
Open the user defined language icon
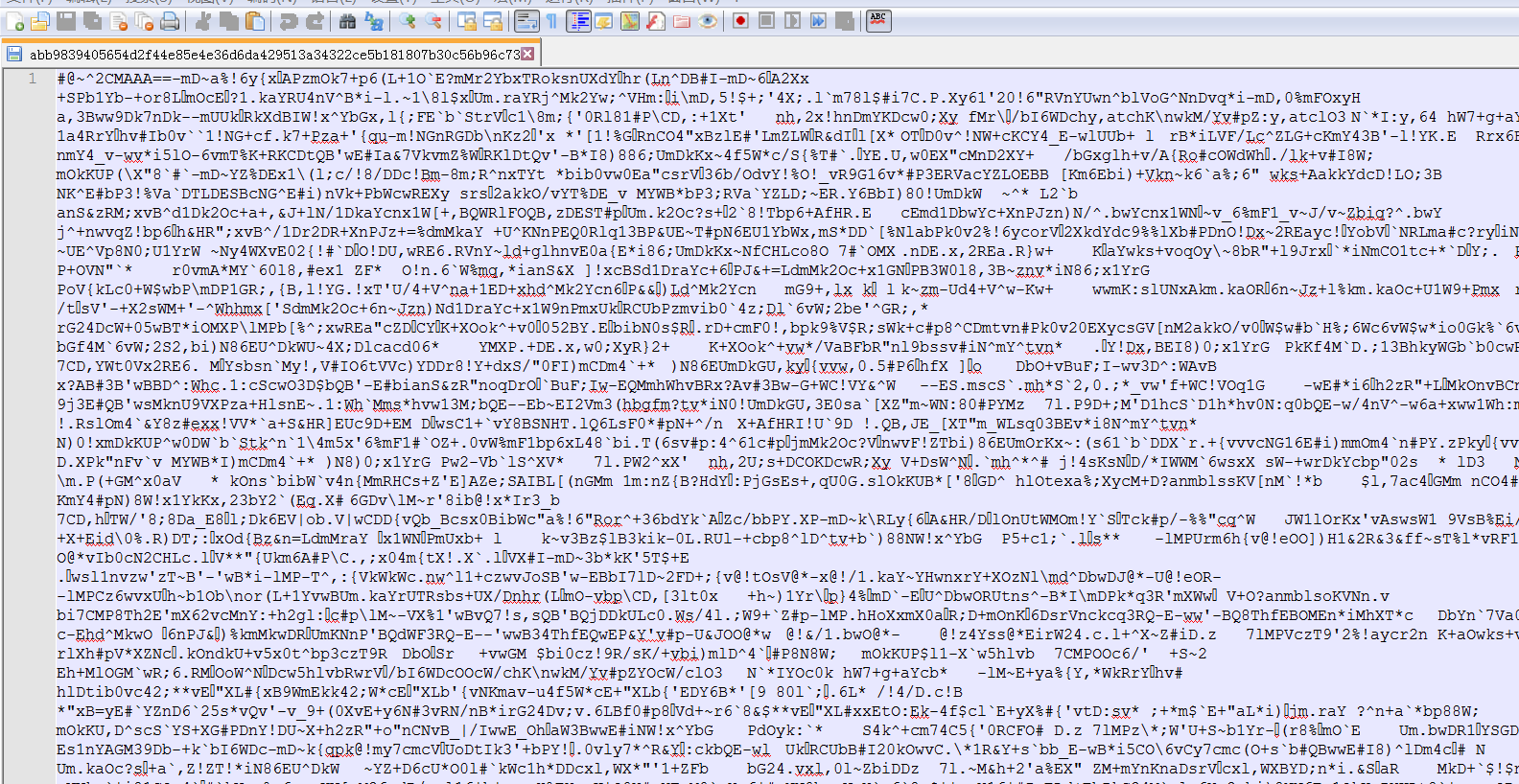point(604,21)
